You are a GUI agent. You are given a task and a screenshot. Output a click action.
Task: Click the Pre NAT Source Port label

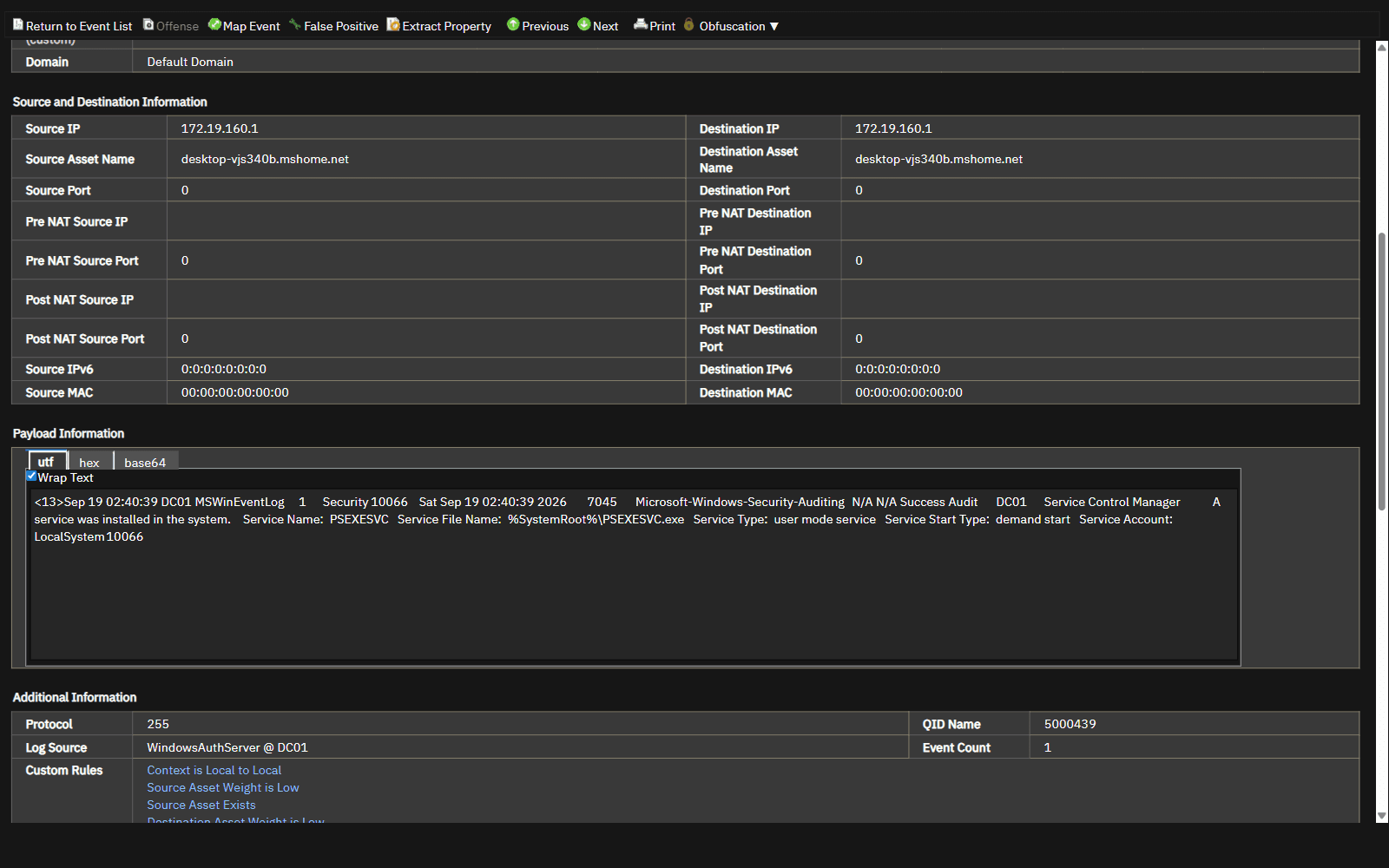coord(82,260)
